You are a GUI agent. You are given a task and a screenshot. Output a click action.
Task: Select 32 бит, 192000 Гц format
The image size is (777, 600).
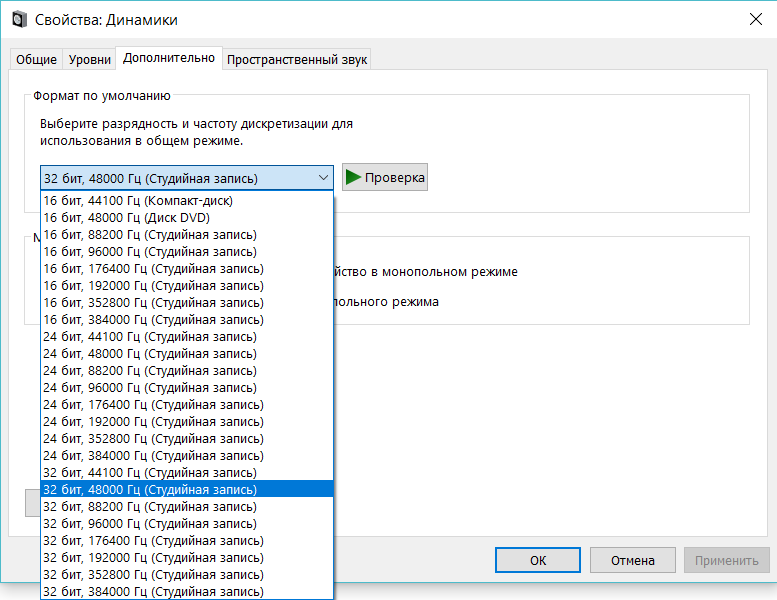pyautogui.click(x=187, y=558)
